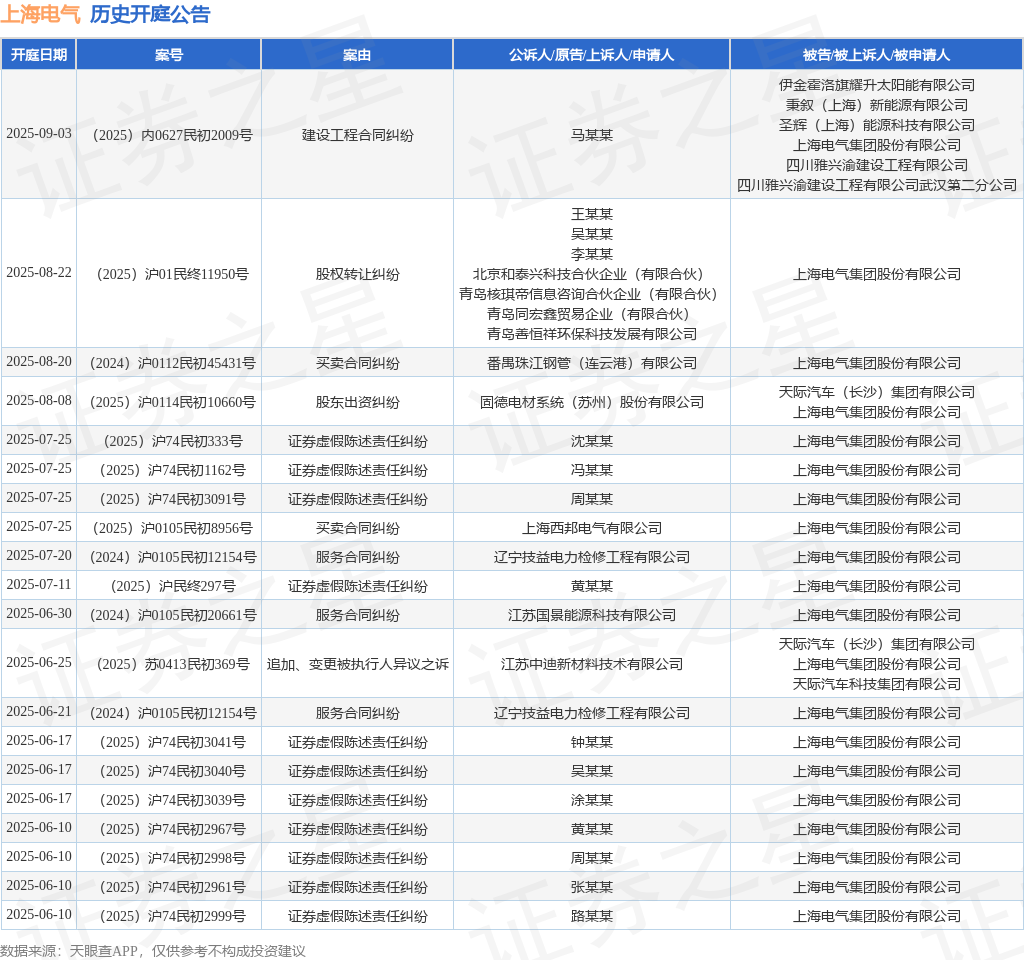Click the 数据来源 天眼查APP footer note
1024x960 pixels.
(x=153, y=951)
